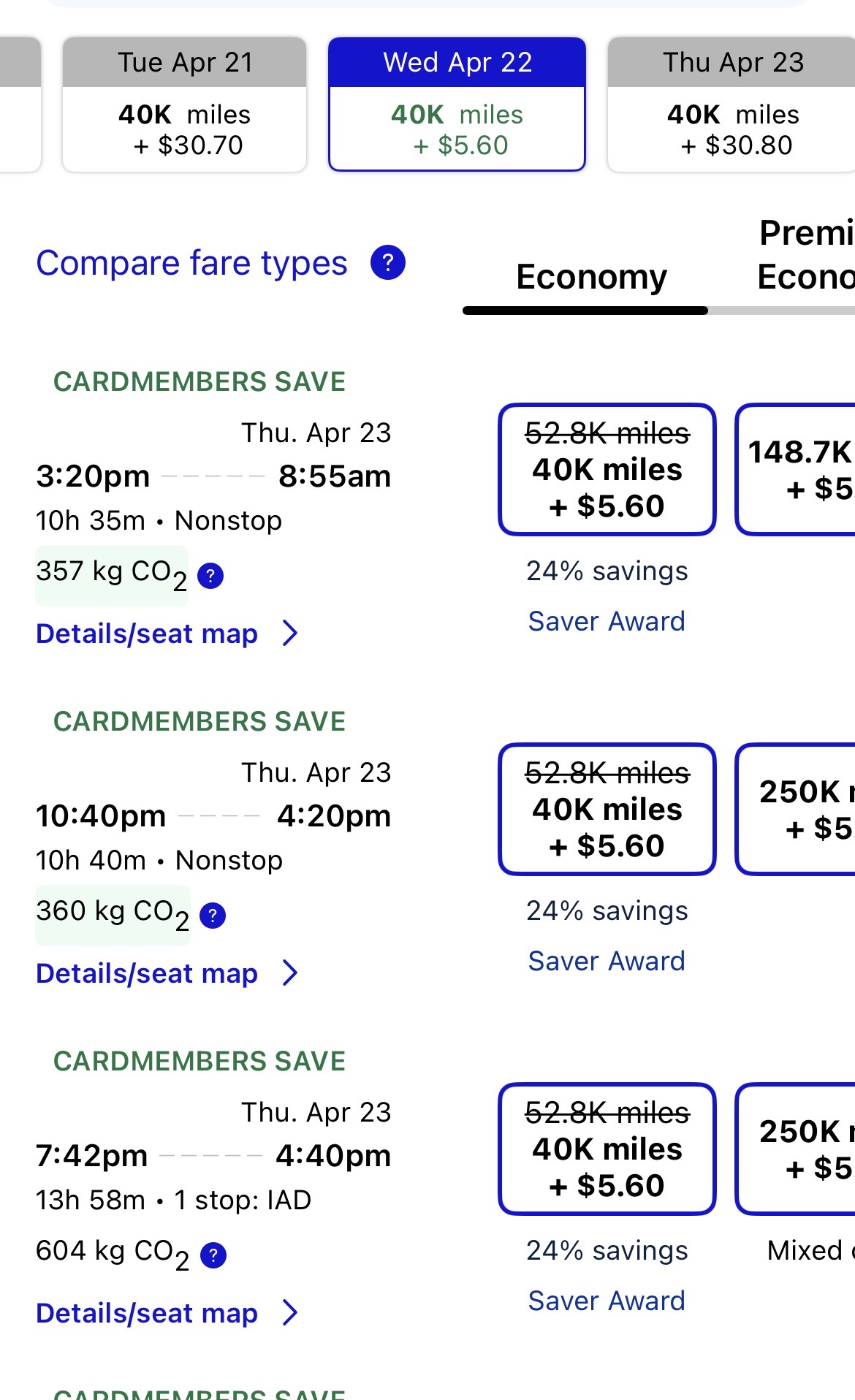
Task: Expand details chevron for 7:42pm flight
Action: [x=290, y=1313]
